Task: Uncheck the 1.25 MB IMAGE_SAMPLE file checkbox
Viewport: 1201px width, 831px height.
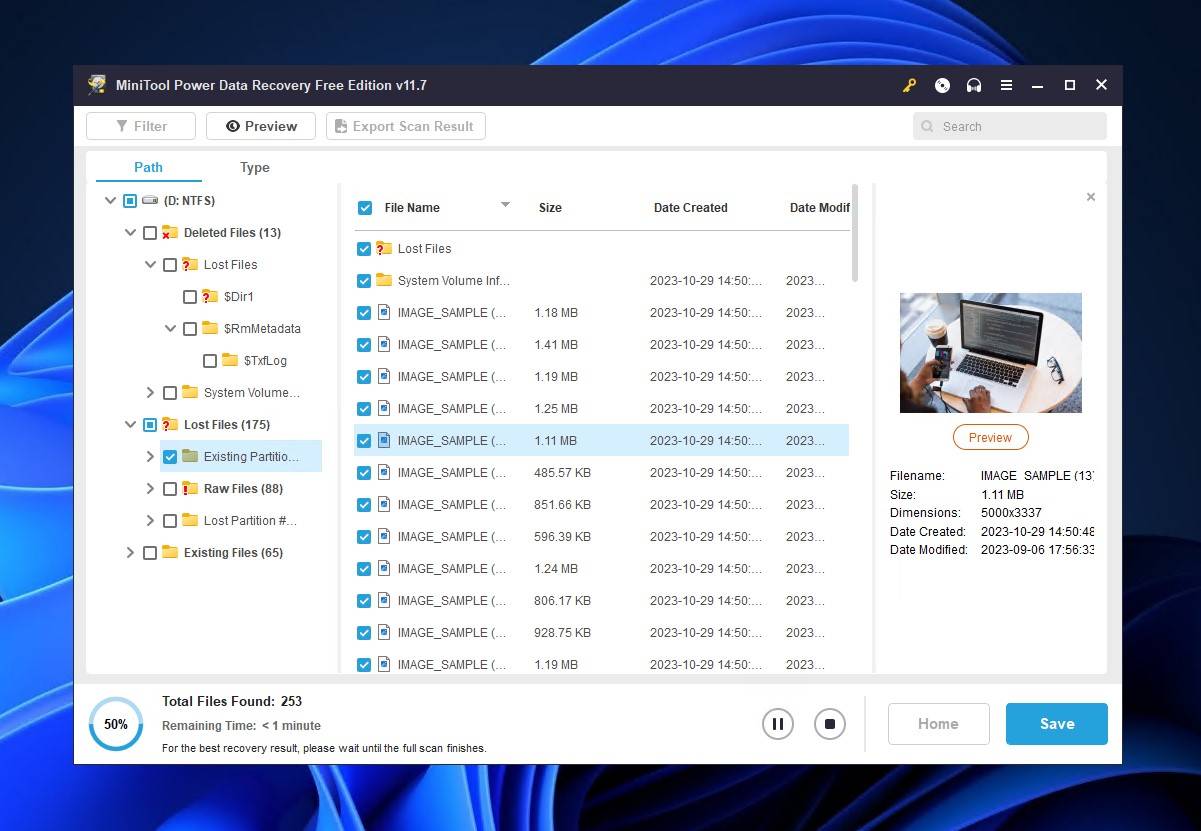Action: point(364,408)
